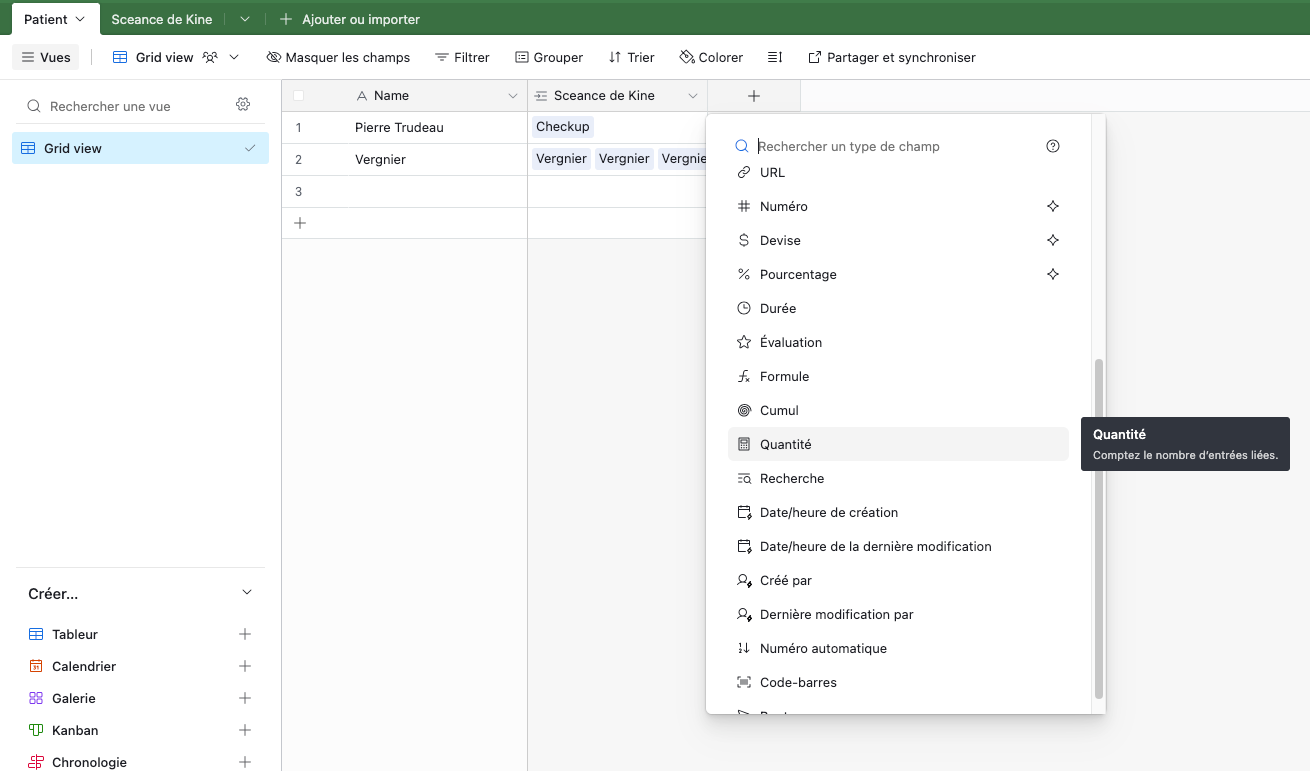Add a new field column with plus
The height and width of the screenshot is (771, 1310).
coord(754,96)
